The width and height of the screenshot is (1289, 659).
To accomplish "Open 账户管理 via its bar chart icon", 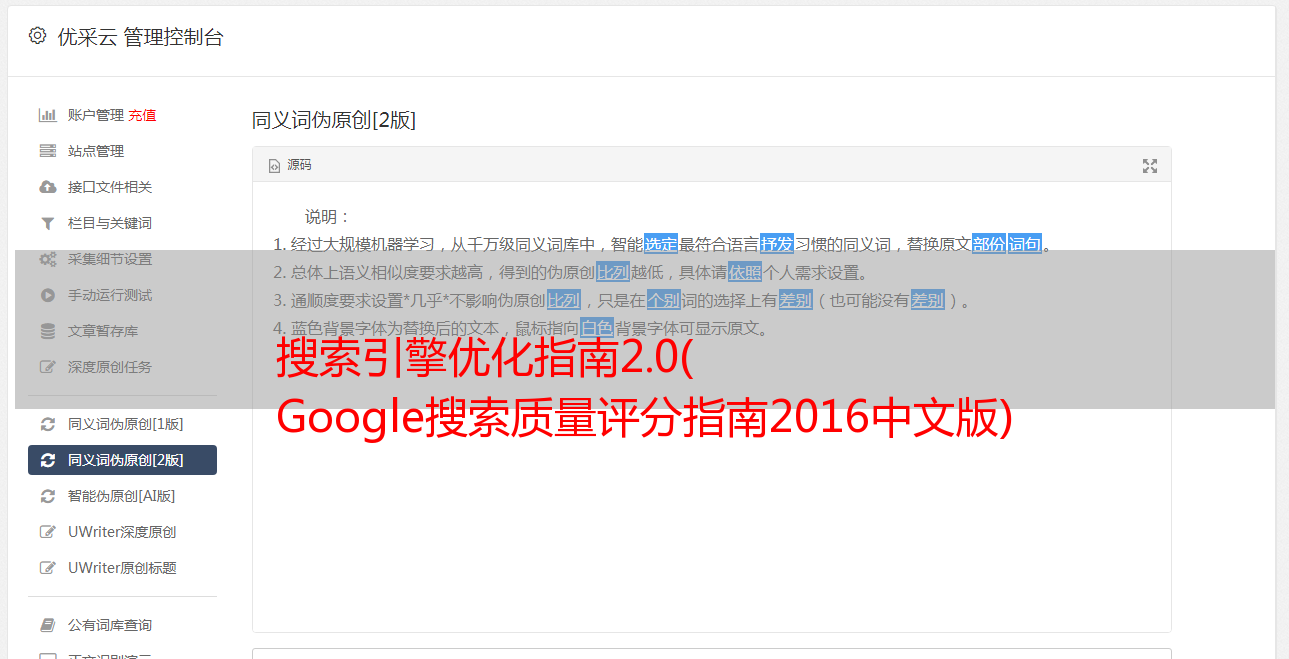I will (47, 115).
